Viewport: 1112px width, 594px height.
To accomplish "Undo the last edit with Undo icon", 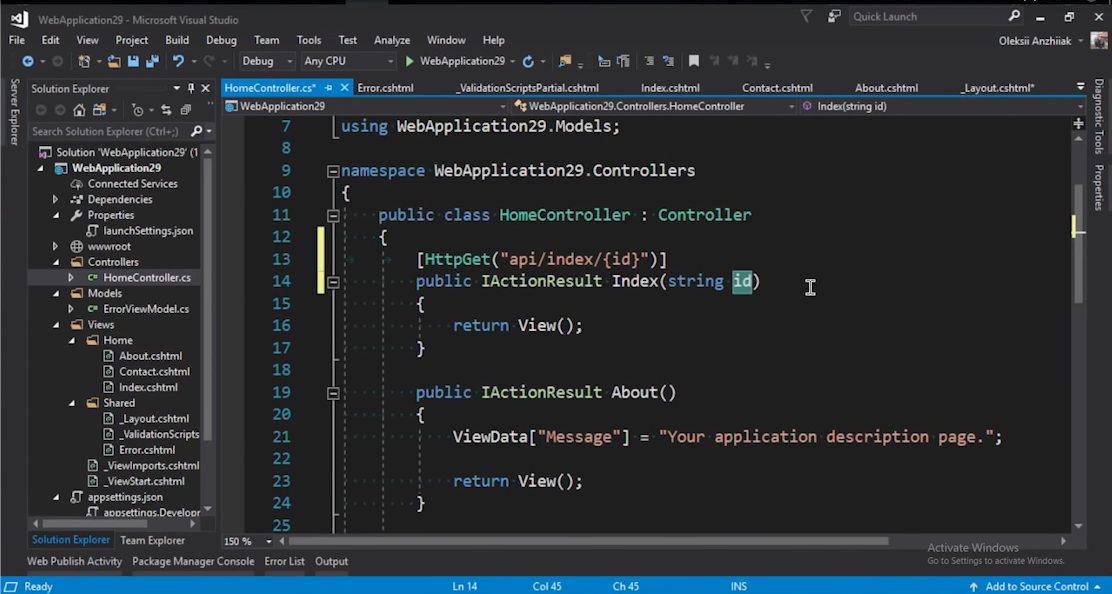I will [178, 62].
